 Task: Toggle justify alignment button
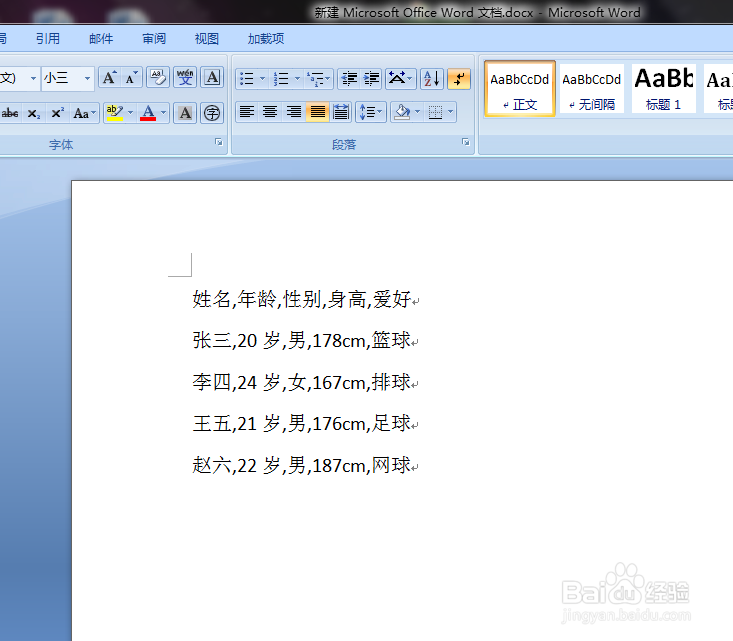[317, 112]
